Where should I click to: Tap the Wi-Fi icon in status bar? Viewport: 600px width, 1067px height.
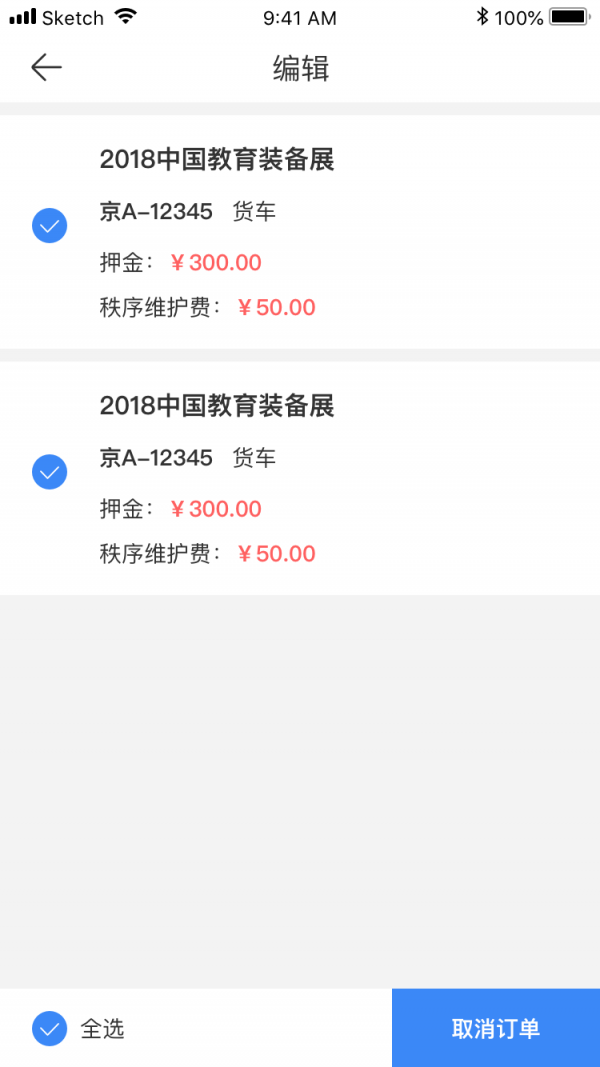click(125, 17)
